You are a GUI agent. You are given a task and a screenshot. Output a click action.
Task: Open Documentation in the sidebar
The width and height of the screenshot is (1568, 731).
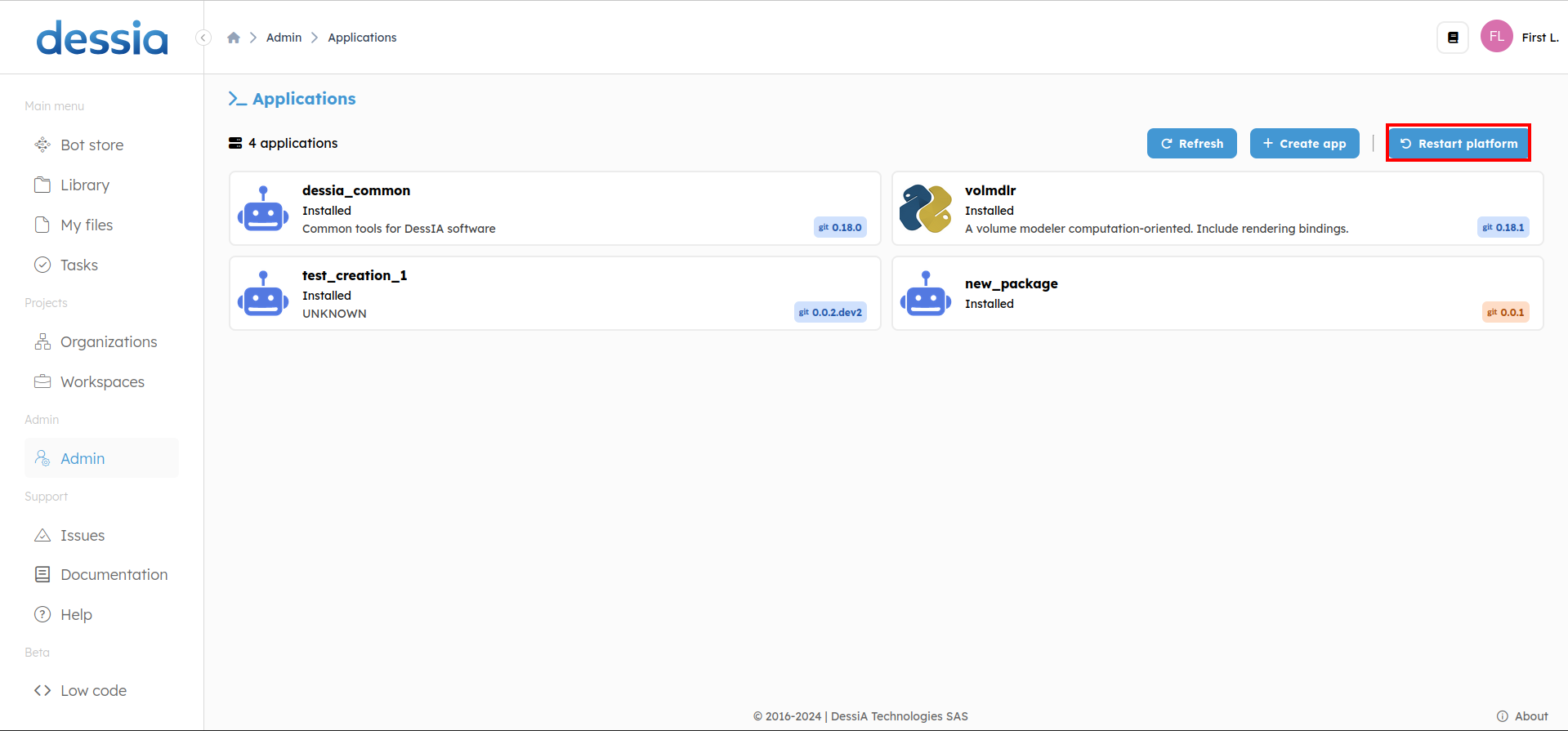(x=101, y=575)
